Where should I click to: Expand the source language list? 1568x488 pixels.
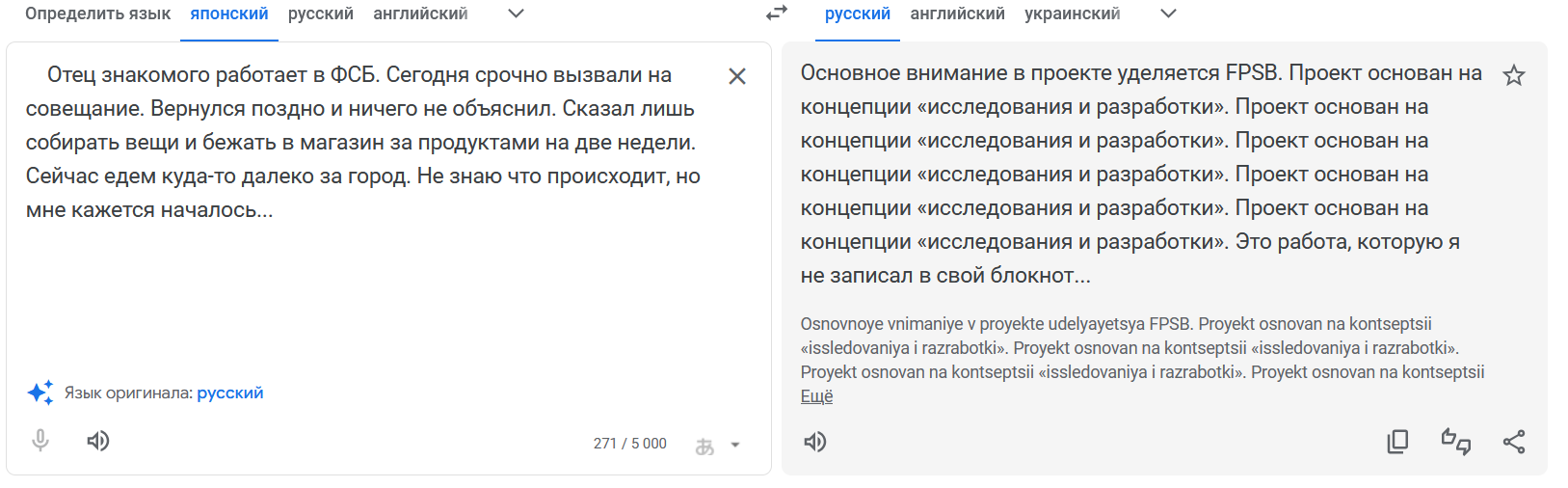[516, 14]
